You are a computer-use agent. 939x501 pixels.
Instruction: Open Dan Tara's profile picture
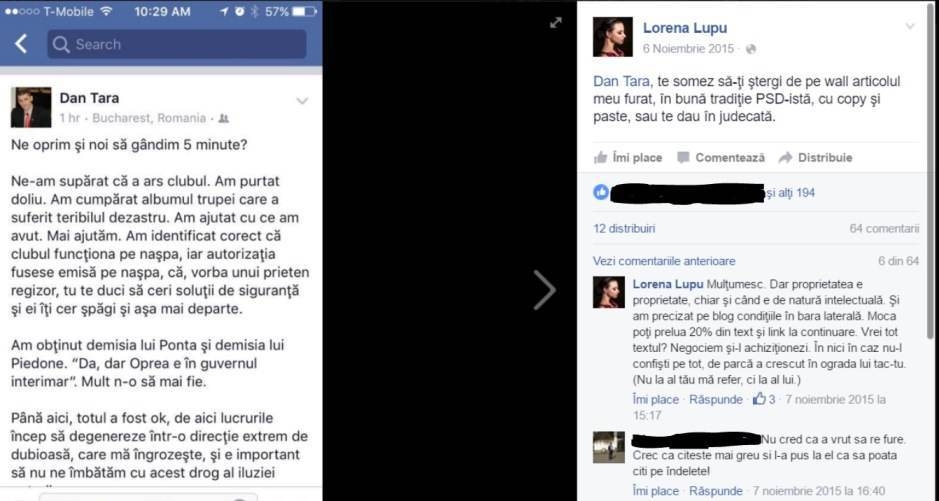point(31,107)
